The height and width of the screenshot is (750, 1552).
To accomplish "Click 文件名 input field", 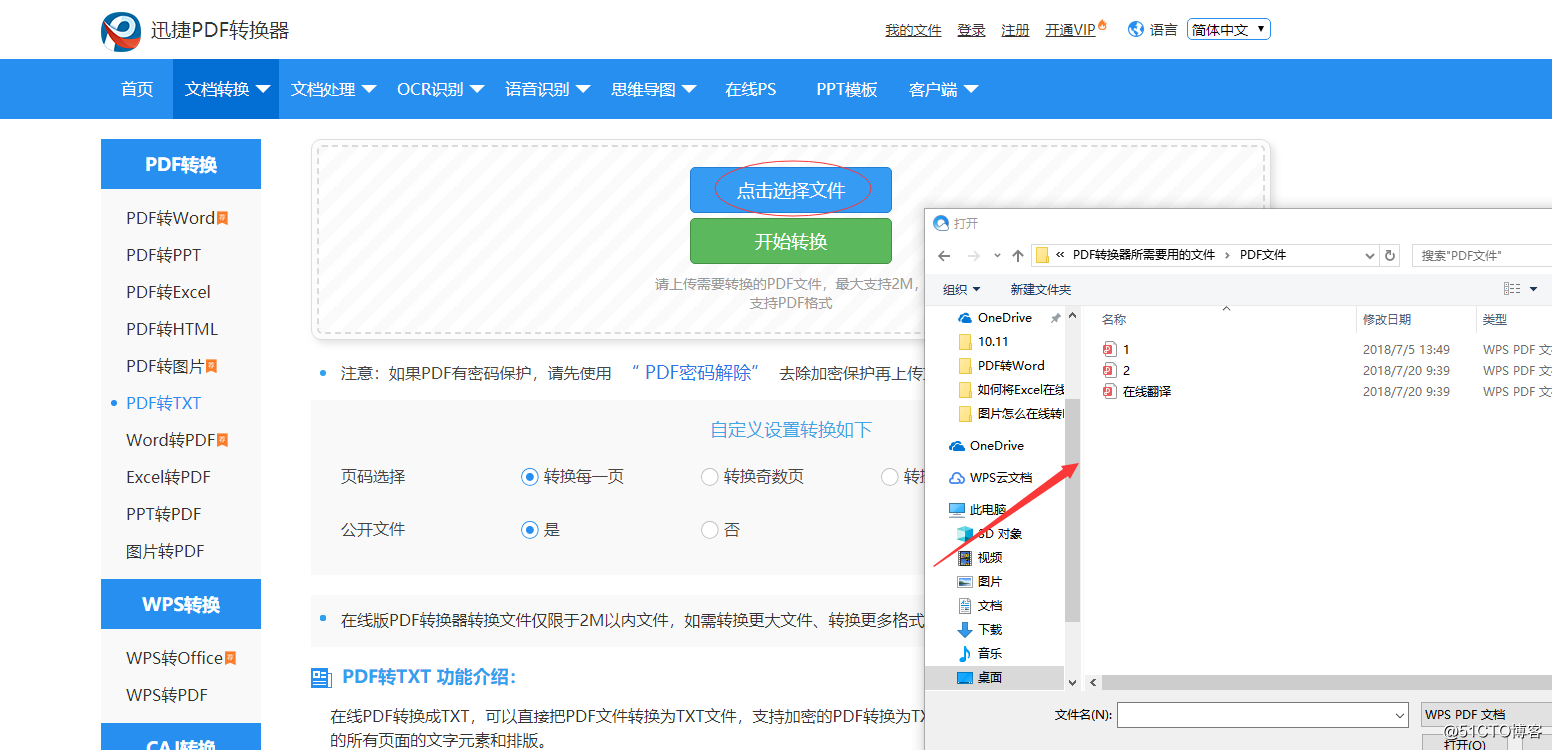I will (x=1263, y=714).
